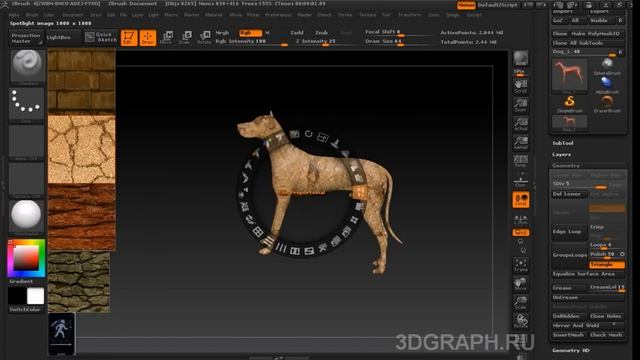The image size is (640, 360).
Task: Open the Dots stroke type selector
Action: click(x=27, y=104)
